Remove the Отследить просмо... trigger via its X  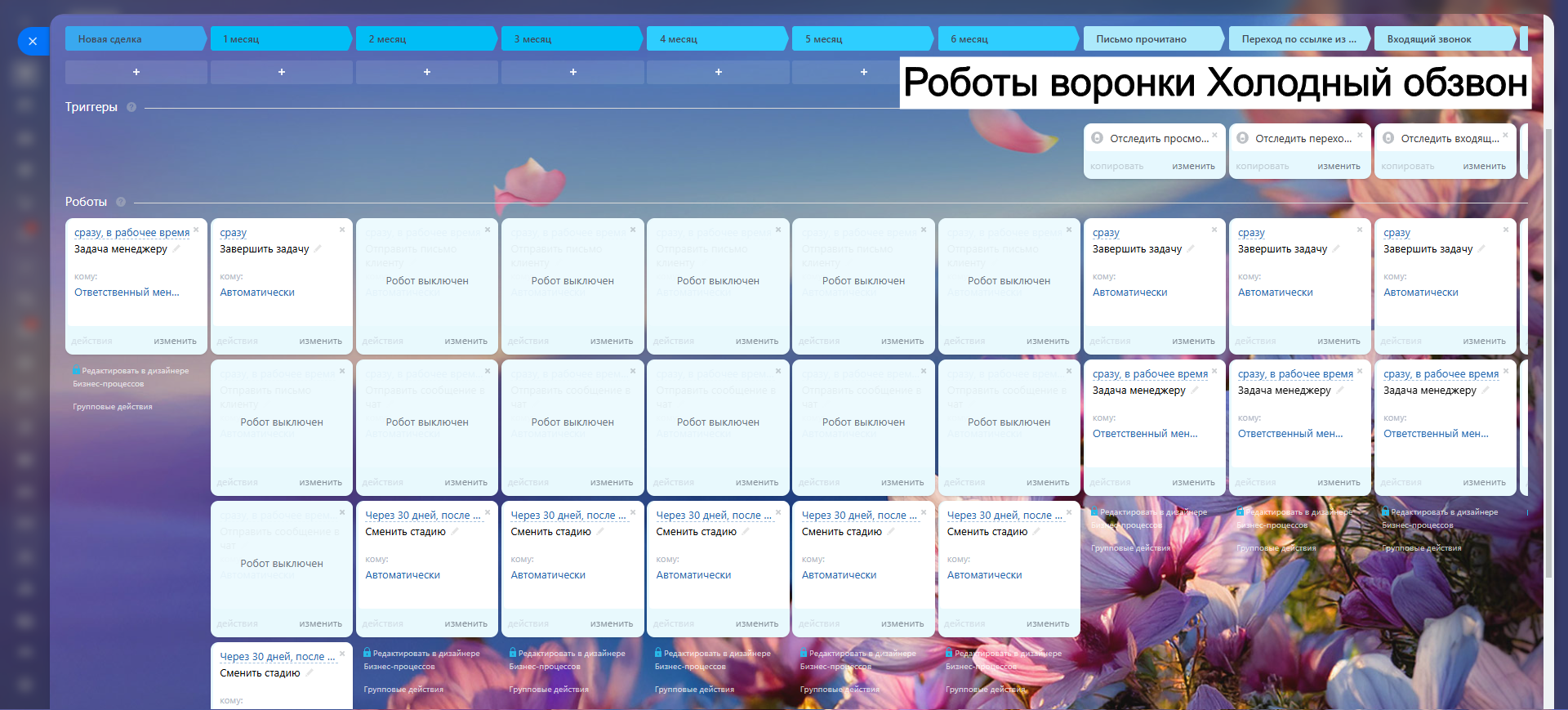pos(1214,135)
